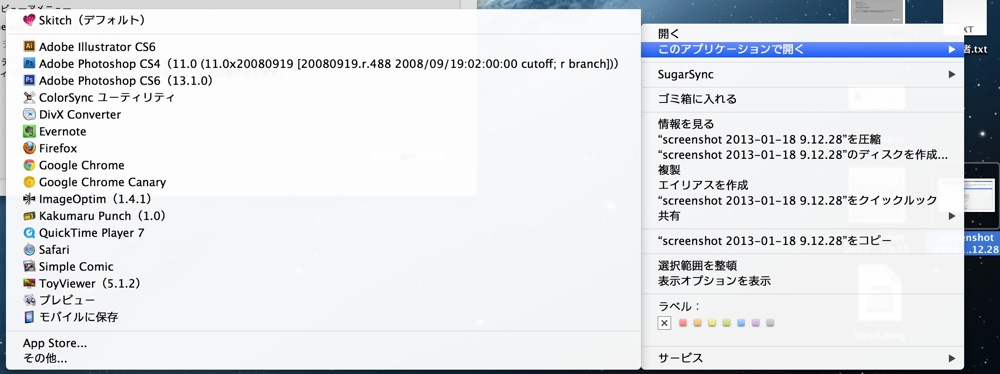The image size is (1000, 374).
Task: Click the ImageOptim icon
Action: (29, 199)
